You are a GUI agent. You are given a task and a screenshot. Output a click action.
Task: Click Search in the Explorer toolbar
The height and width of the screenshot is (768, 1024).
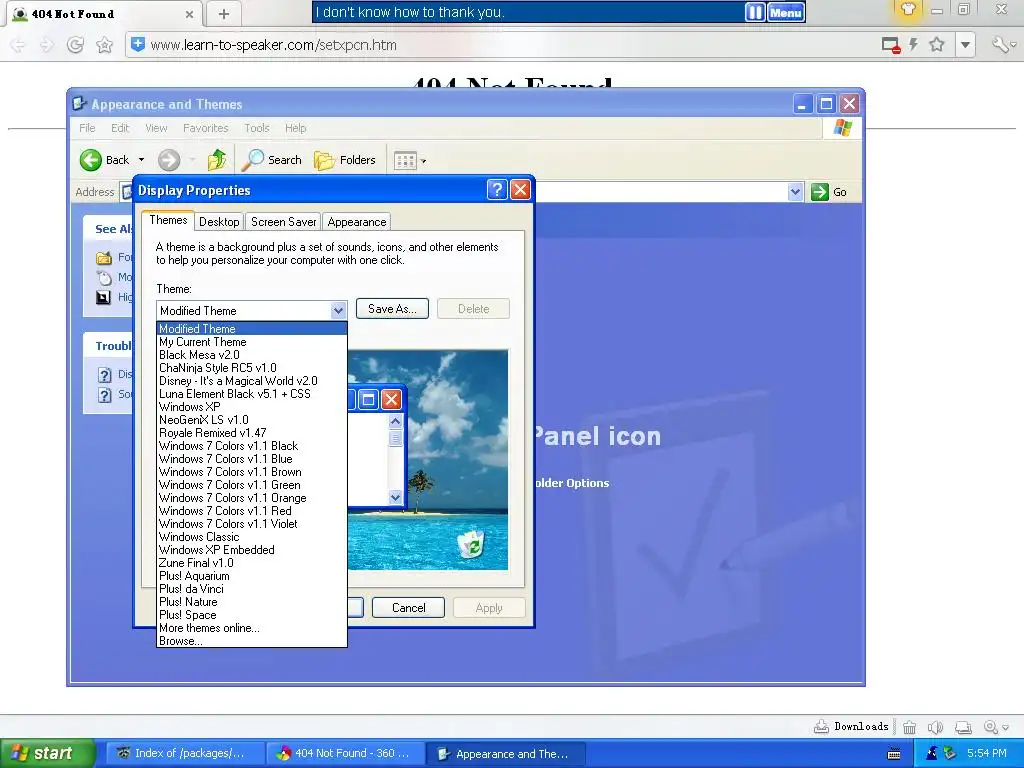pyautogui.click(x=272, y=159)
